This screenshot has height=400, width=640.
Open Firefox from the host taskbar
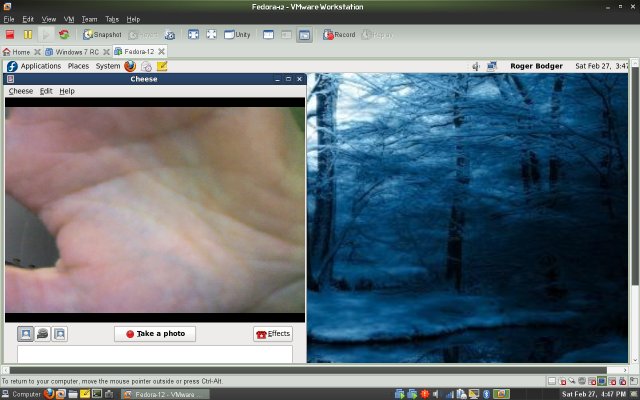tap(49, 394)
